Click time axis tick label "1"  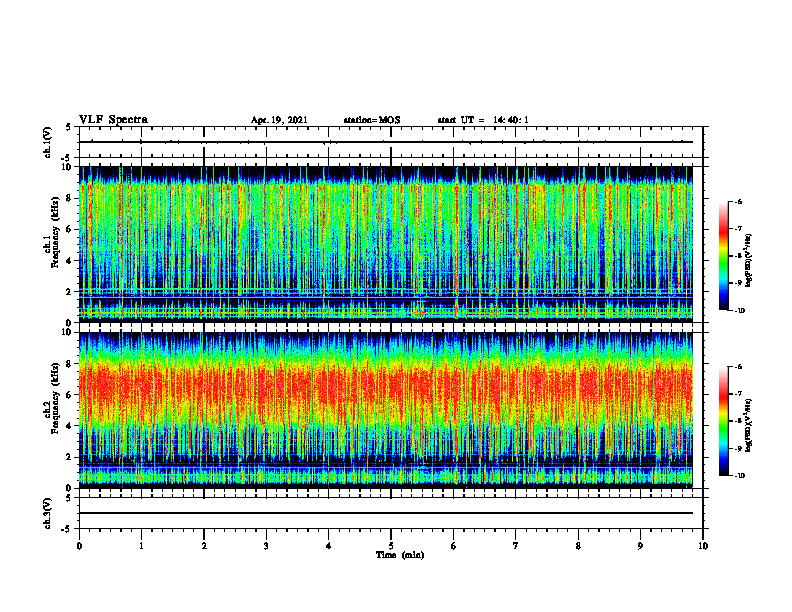click(141, 546)
